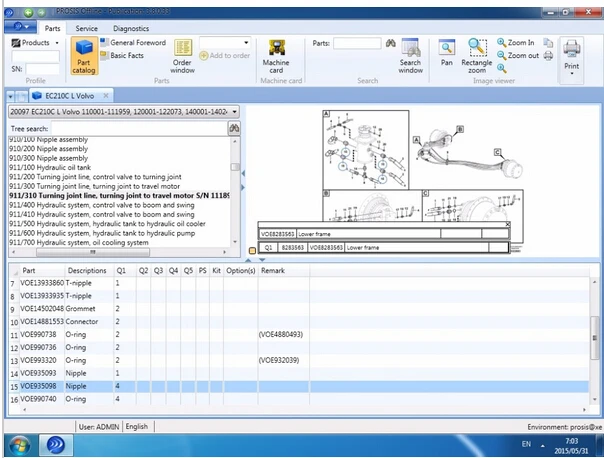Switch to the Parts ribbon tab
Image resolution: width=604 pixels, height=458 pixels.
point(52,28)
